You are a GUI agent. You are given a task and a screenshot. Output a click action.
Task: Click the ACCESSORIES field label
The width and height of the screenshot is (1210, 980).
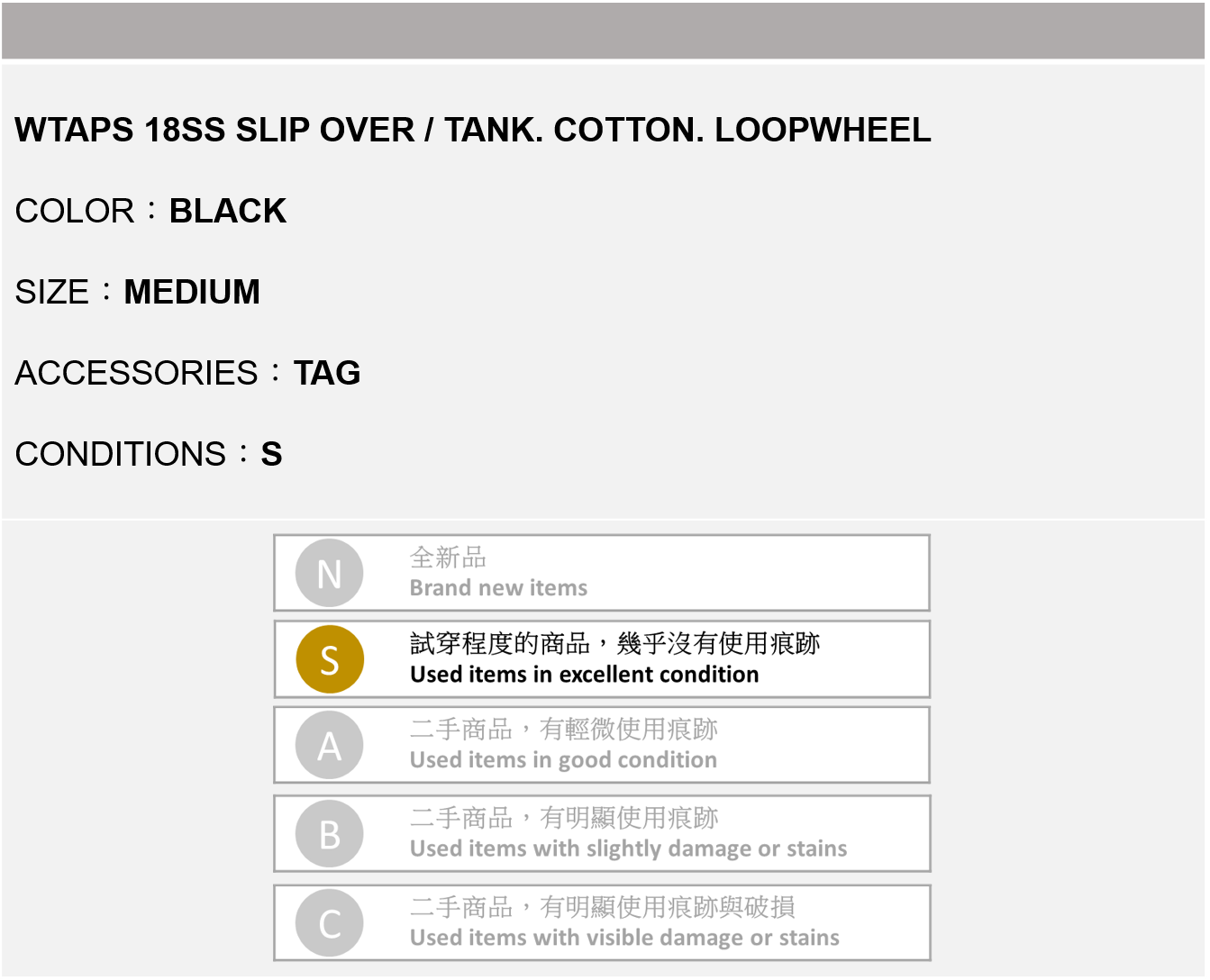(x=137, y=374)
